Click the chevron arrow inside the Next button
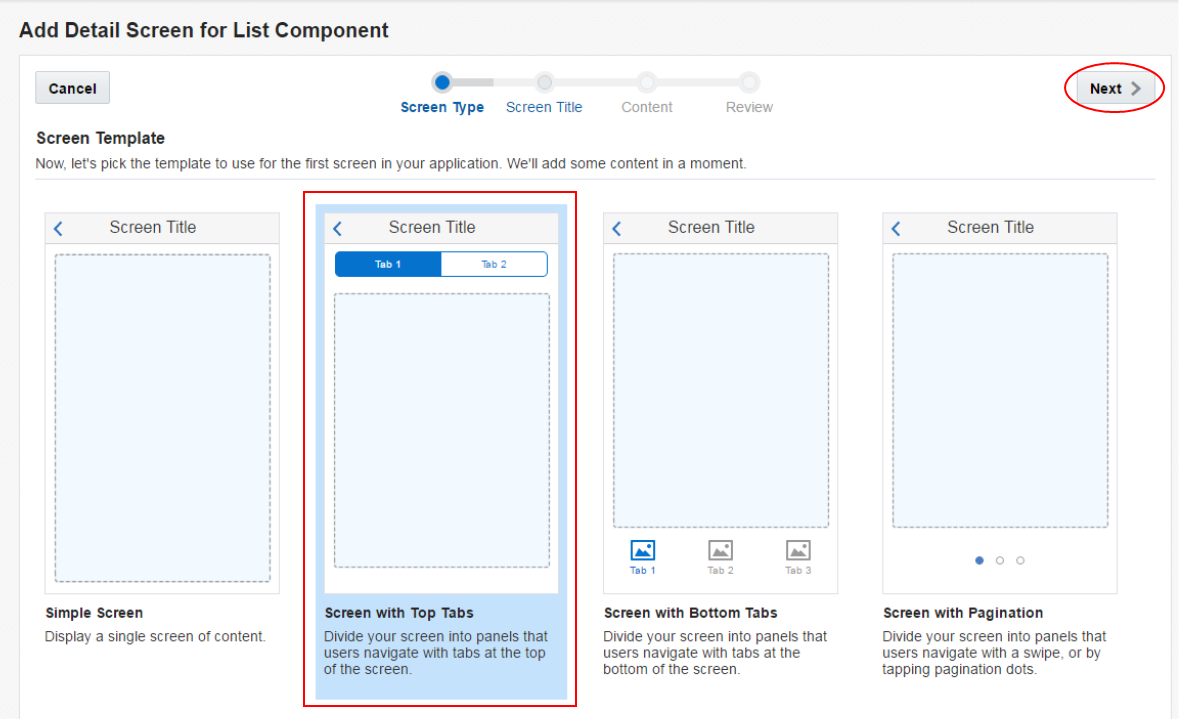 tap(1136, 88)
